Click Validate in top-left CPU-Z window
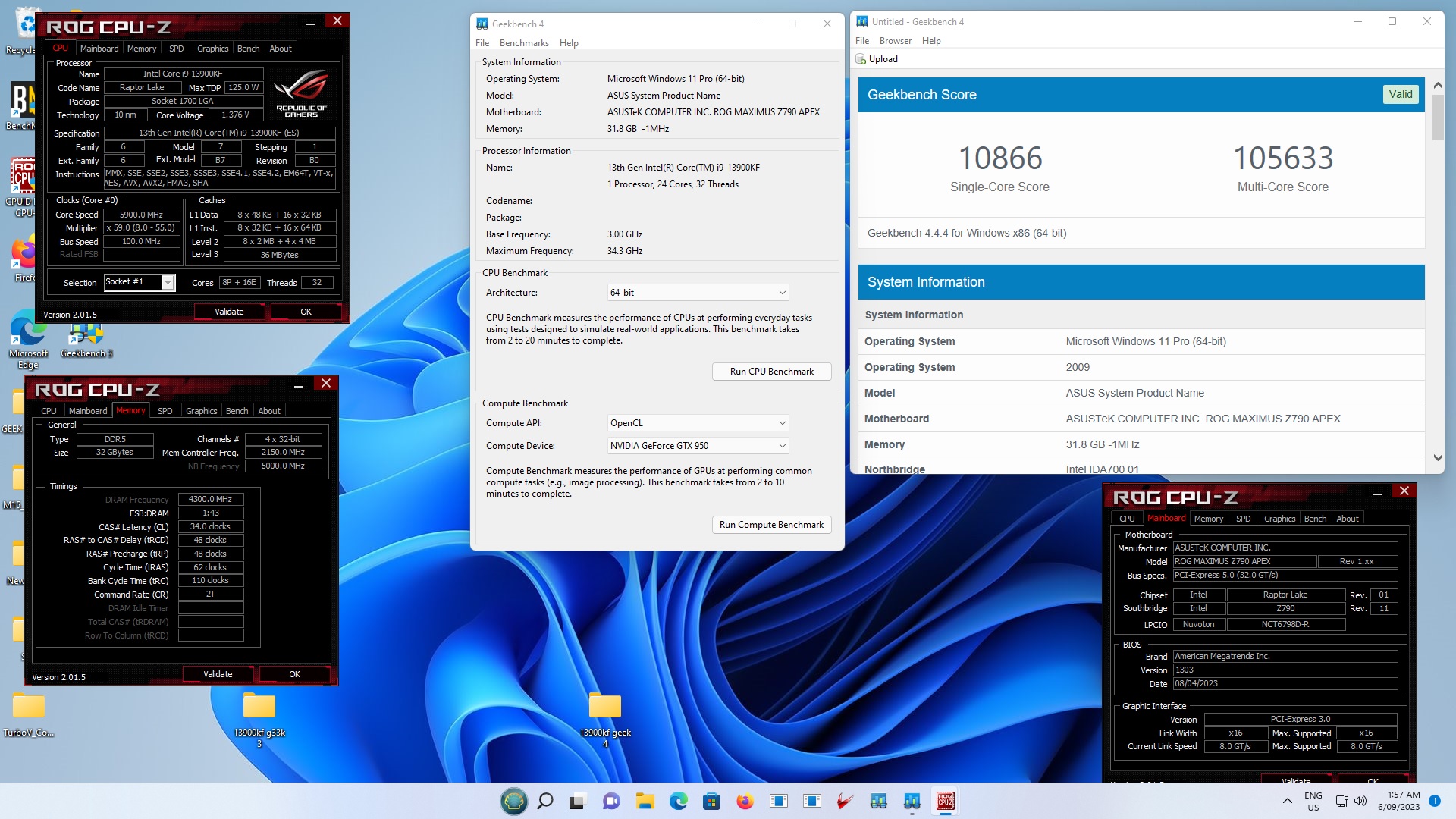Screen dimensions: 1456x819 229,312
